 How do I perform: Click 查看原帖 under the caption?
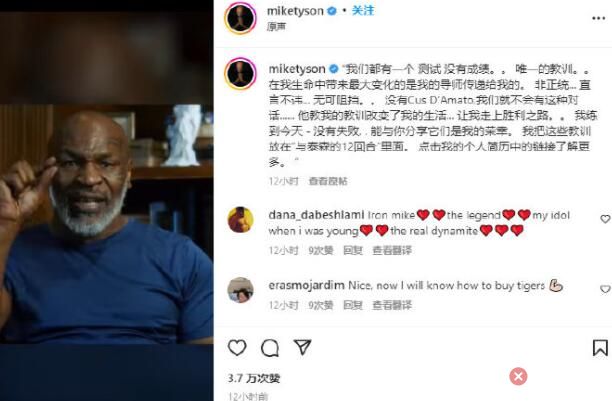click(x=328, y=181)
